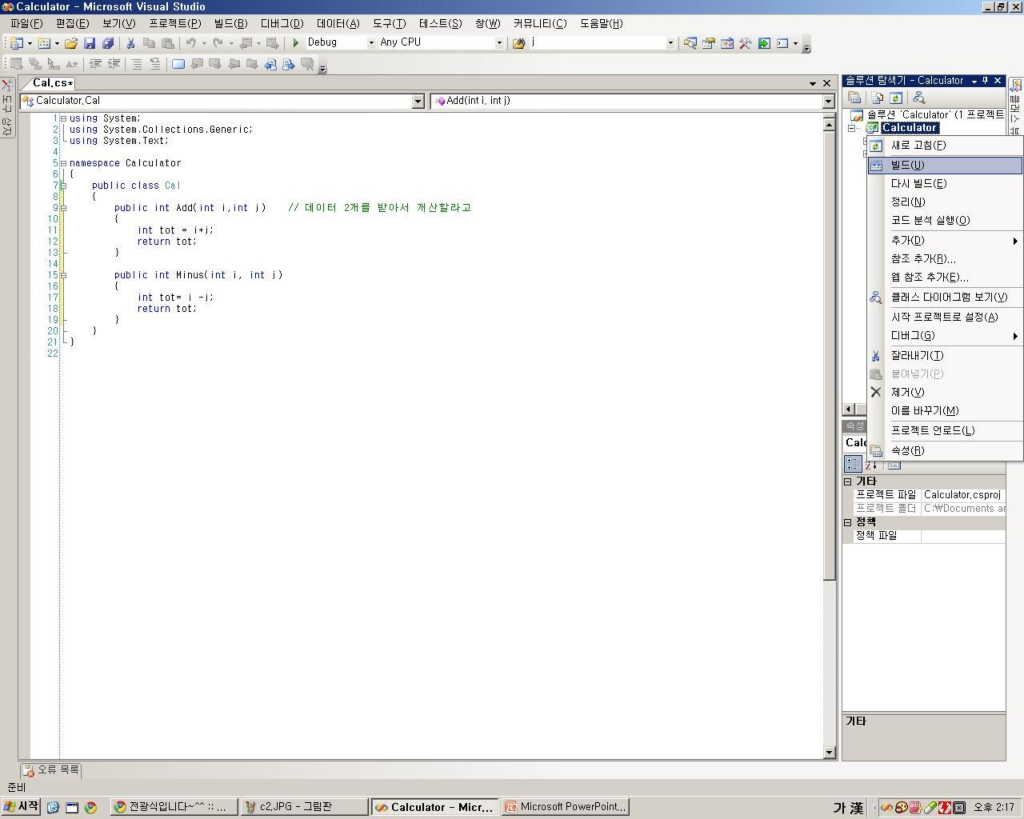Click the Copy icon in toolbar
The image size is (1024, 819).
pyautogui.click(x=149, y=43)
